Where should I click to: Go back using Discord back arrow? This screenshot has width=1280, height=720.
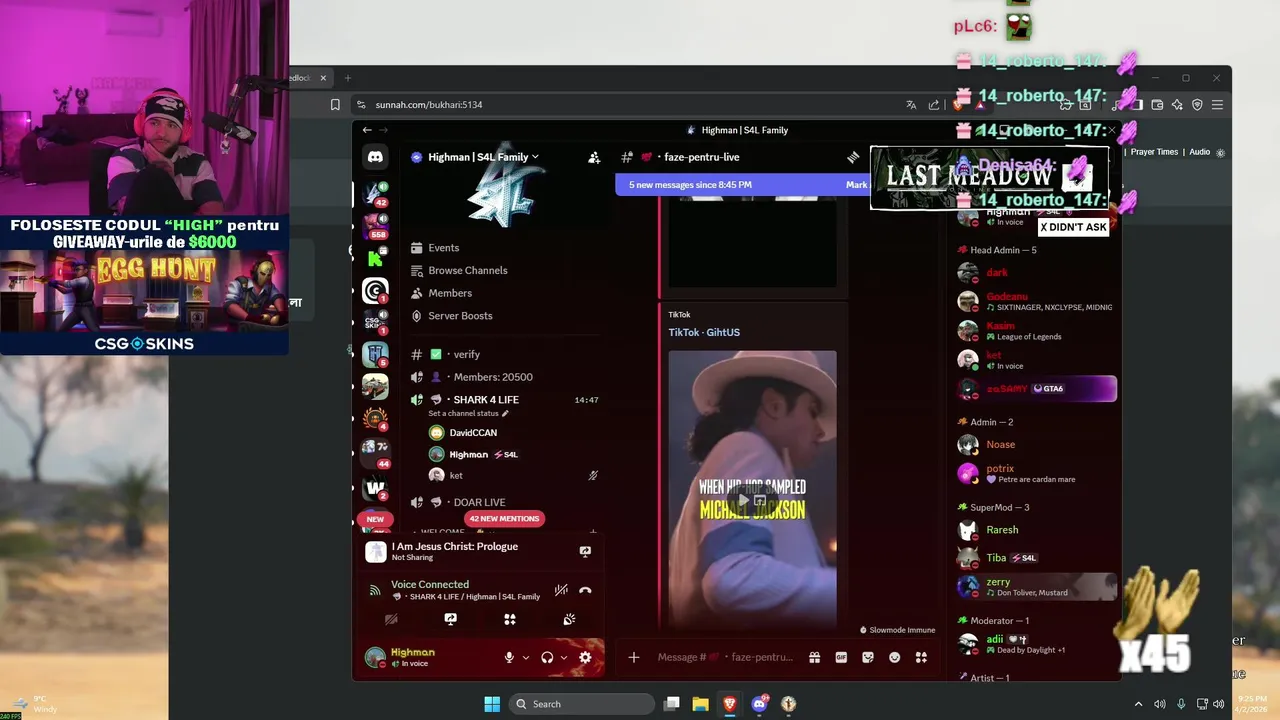click(x=367, y=130)
